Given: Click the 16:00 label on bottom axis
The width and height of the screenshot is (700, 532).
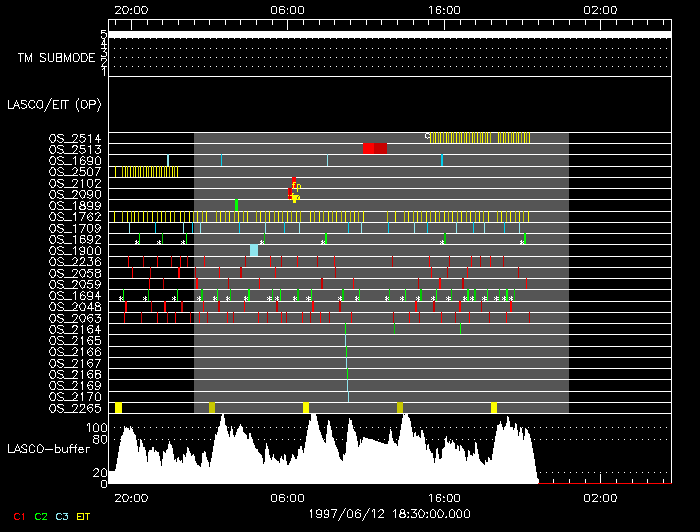Looking at the screenshot, I should pyautogui.click(x=444, y=498).
